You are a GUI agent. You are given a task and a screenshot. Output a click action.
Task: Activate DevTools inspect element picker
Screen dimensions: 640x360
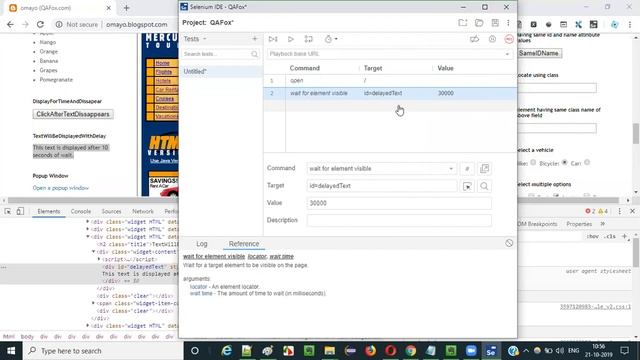(x=8, y=211)
